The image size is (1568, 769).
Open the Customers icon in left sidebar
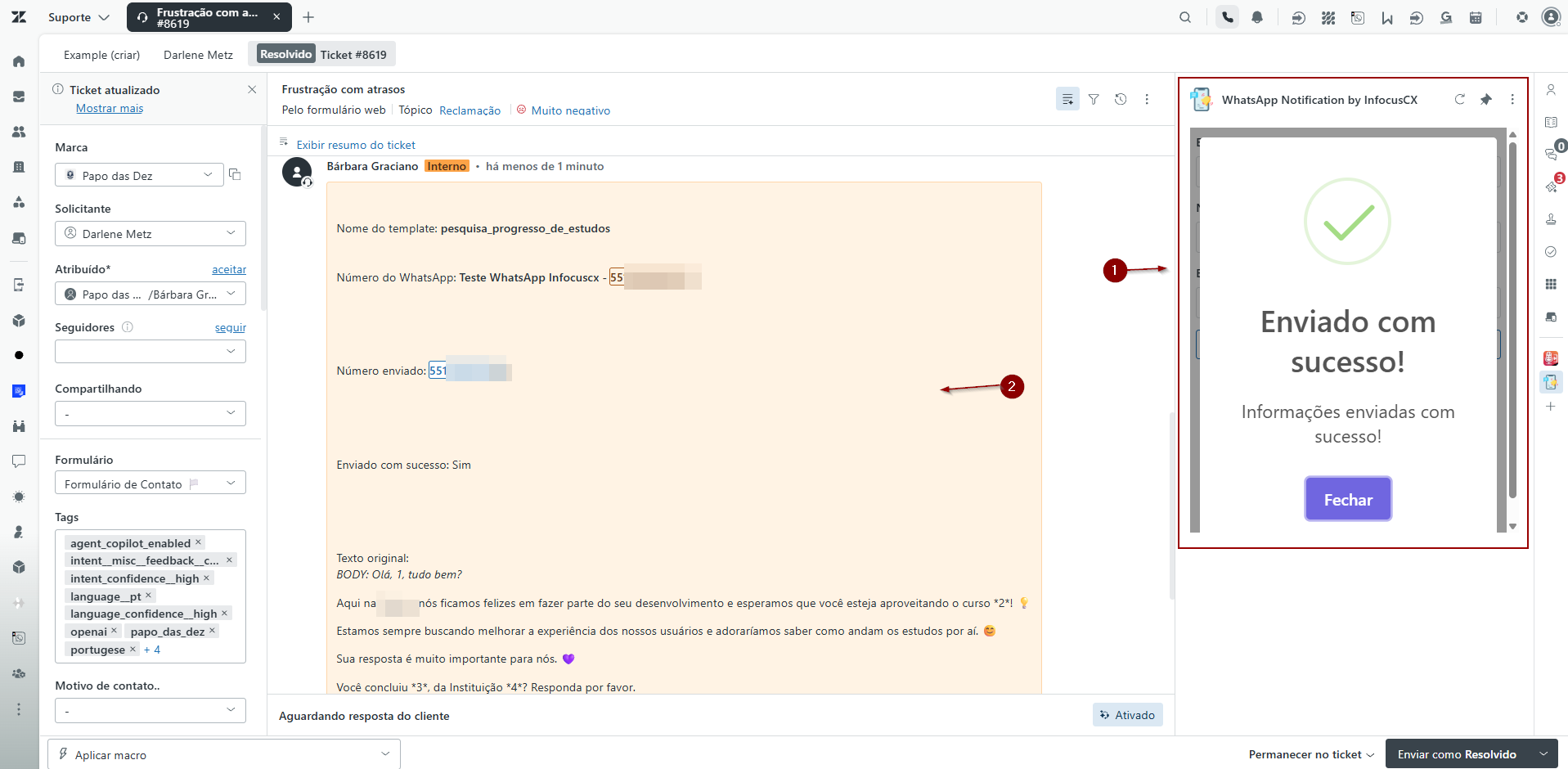click(x=19, y=132)
